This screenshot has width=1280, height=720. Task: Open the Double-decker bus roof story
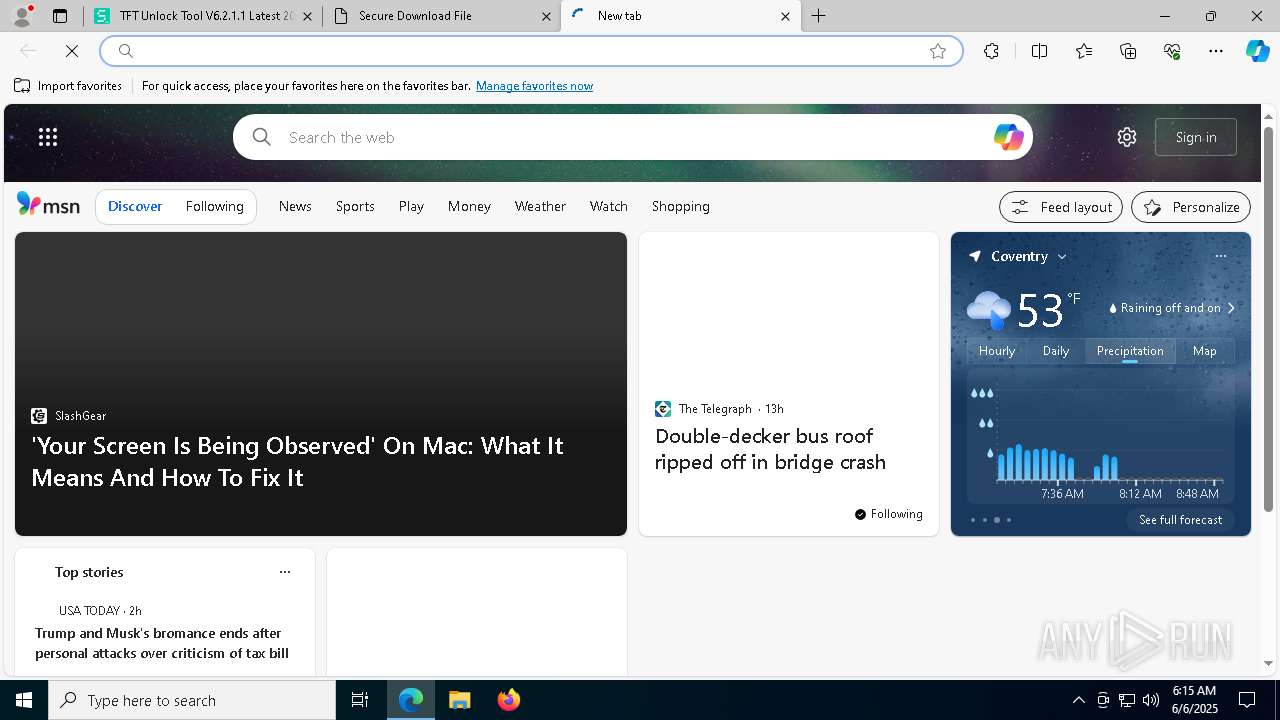[770, 449]
